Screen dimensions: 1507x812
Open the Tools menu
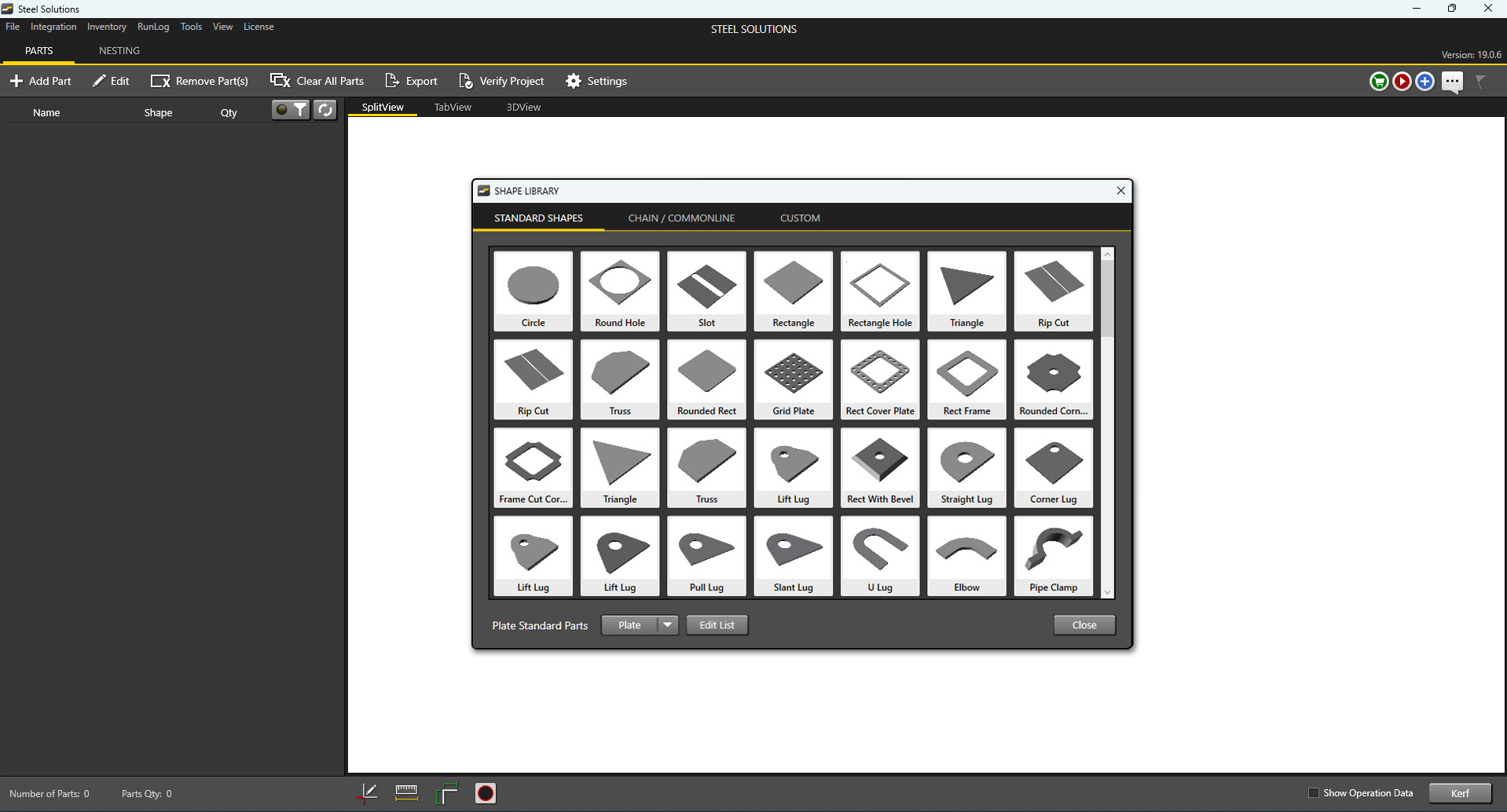click(x=191, y=27)
